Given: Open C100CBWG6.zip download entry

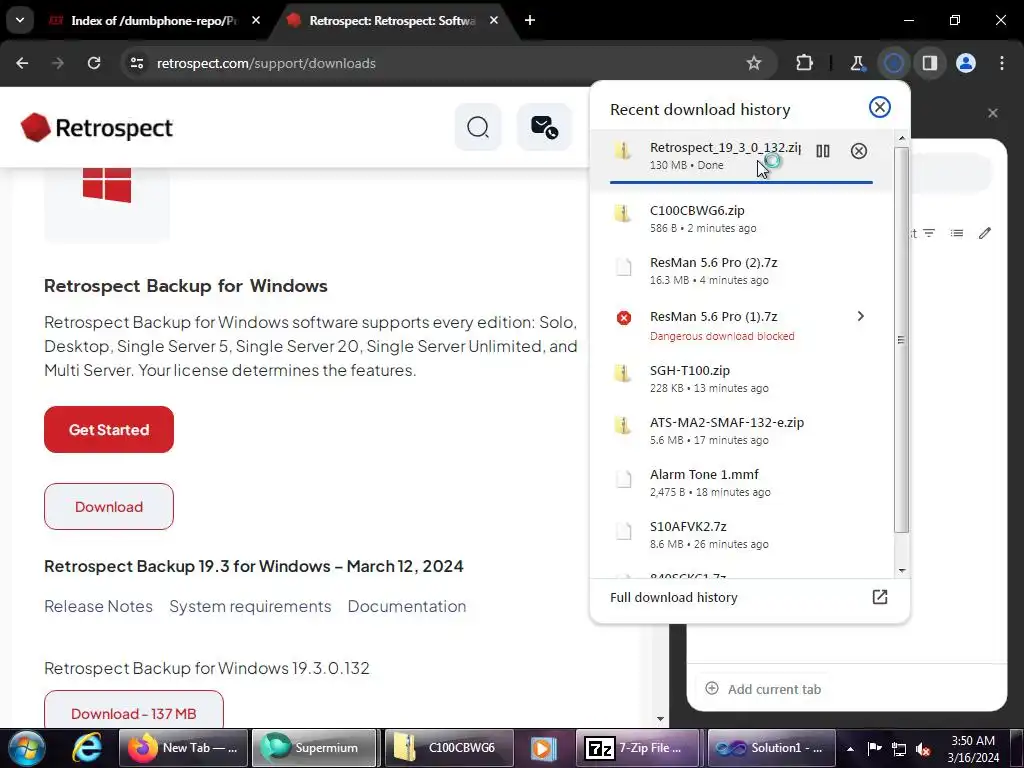Looking at the screenshot, I should pyautogui.click(x=741, y=219).
